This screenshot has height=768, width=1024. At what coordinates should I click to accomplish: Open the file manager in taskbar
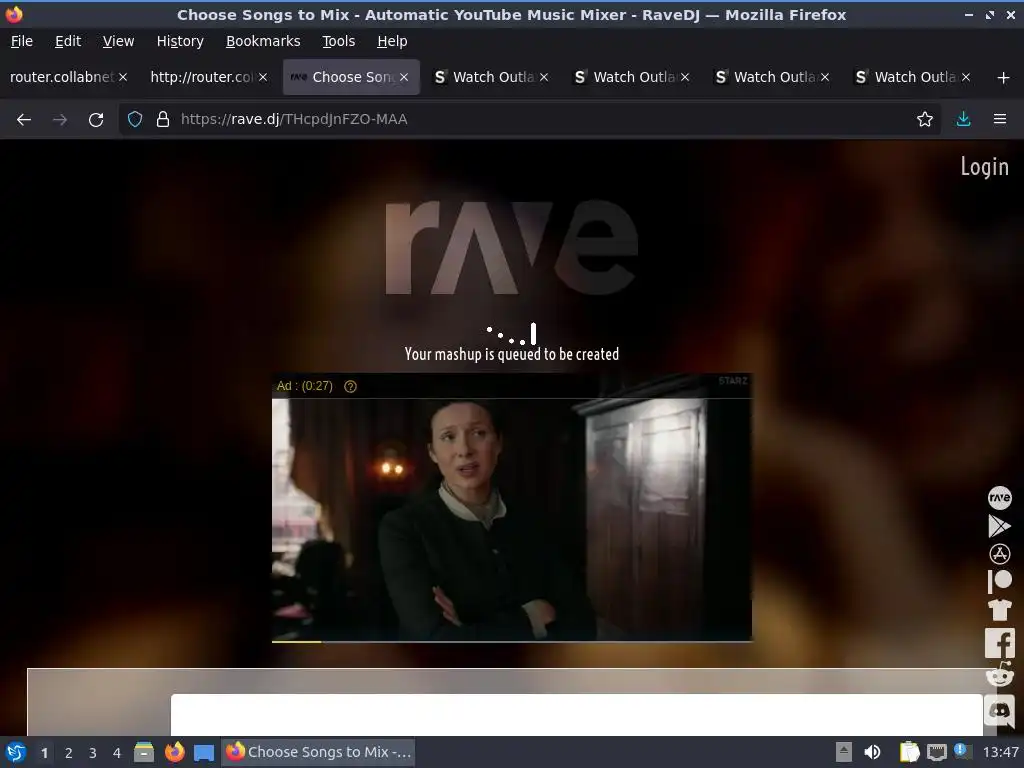click(x=144, y=752)
